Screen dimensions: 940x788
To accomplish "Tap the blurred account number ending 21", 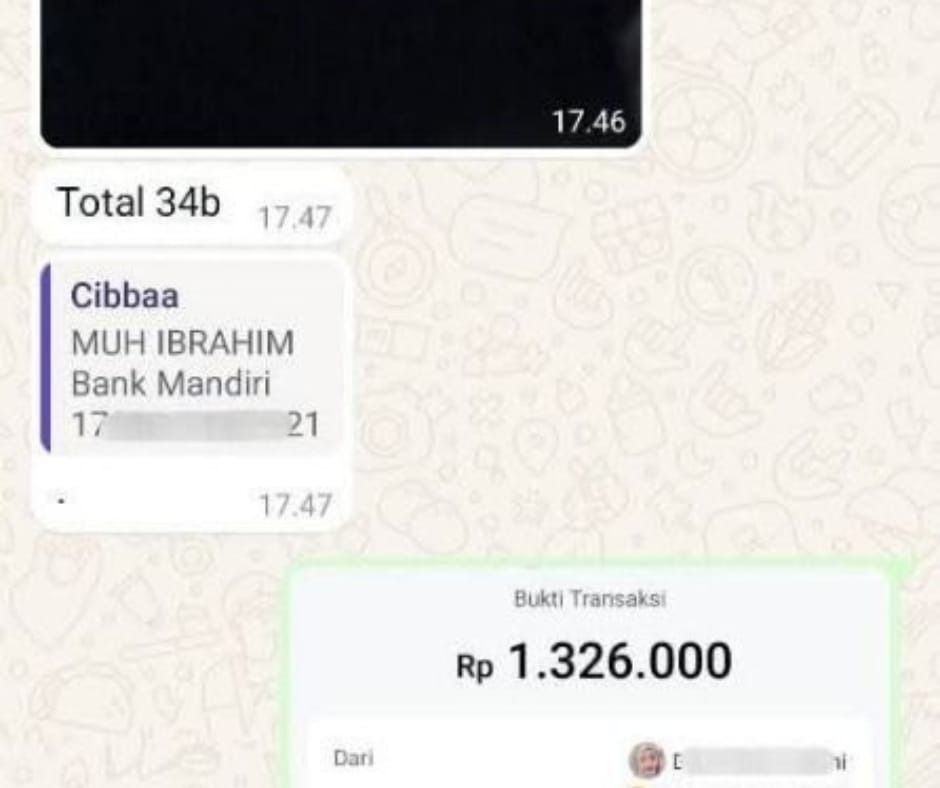I will point(195,424).
